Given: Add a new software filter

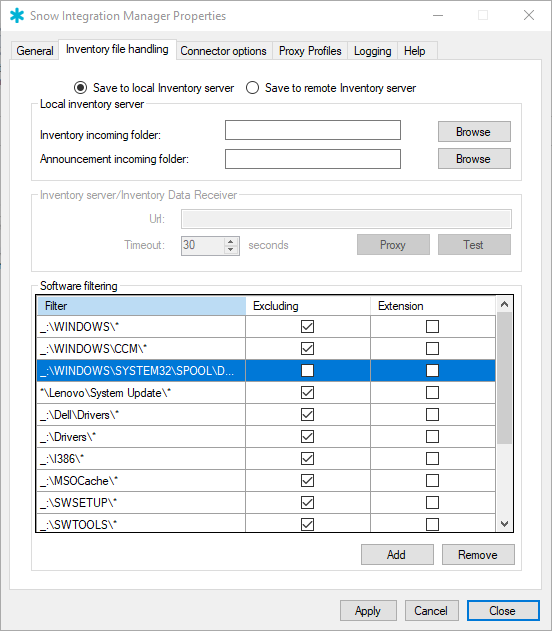Looking at the screenshot, I should pos(397,555).
